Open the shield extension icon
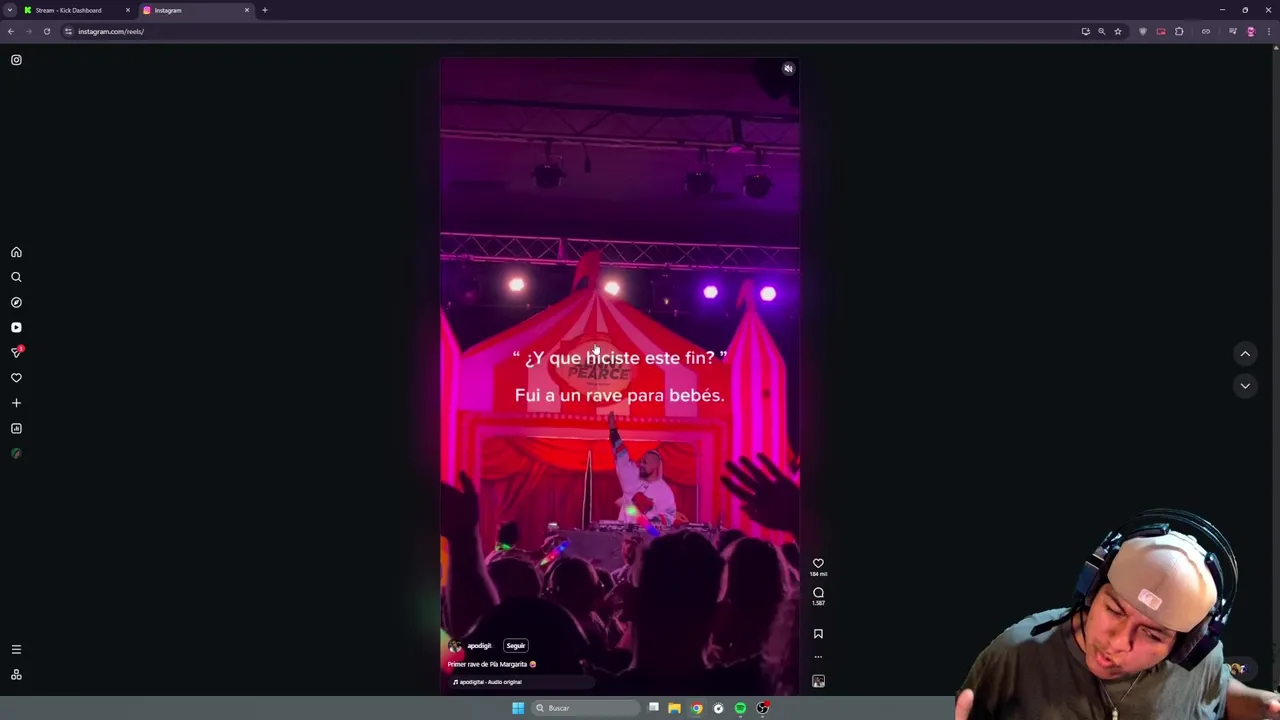 (x=1143, y=31)
